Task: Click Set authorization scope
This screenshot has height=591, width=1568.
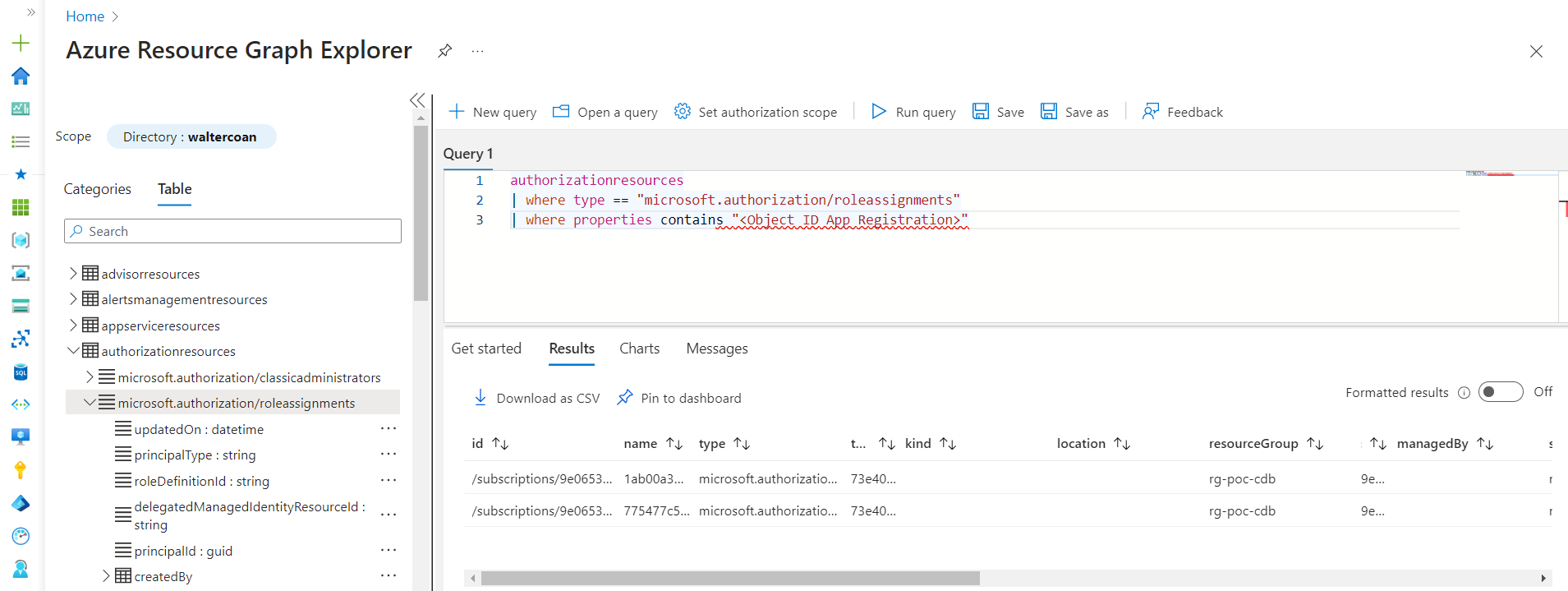Action: tap(756, 112)
